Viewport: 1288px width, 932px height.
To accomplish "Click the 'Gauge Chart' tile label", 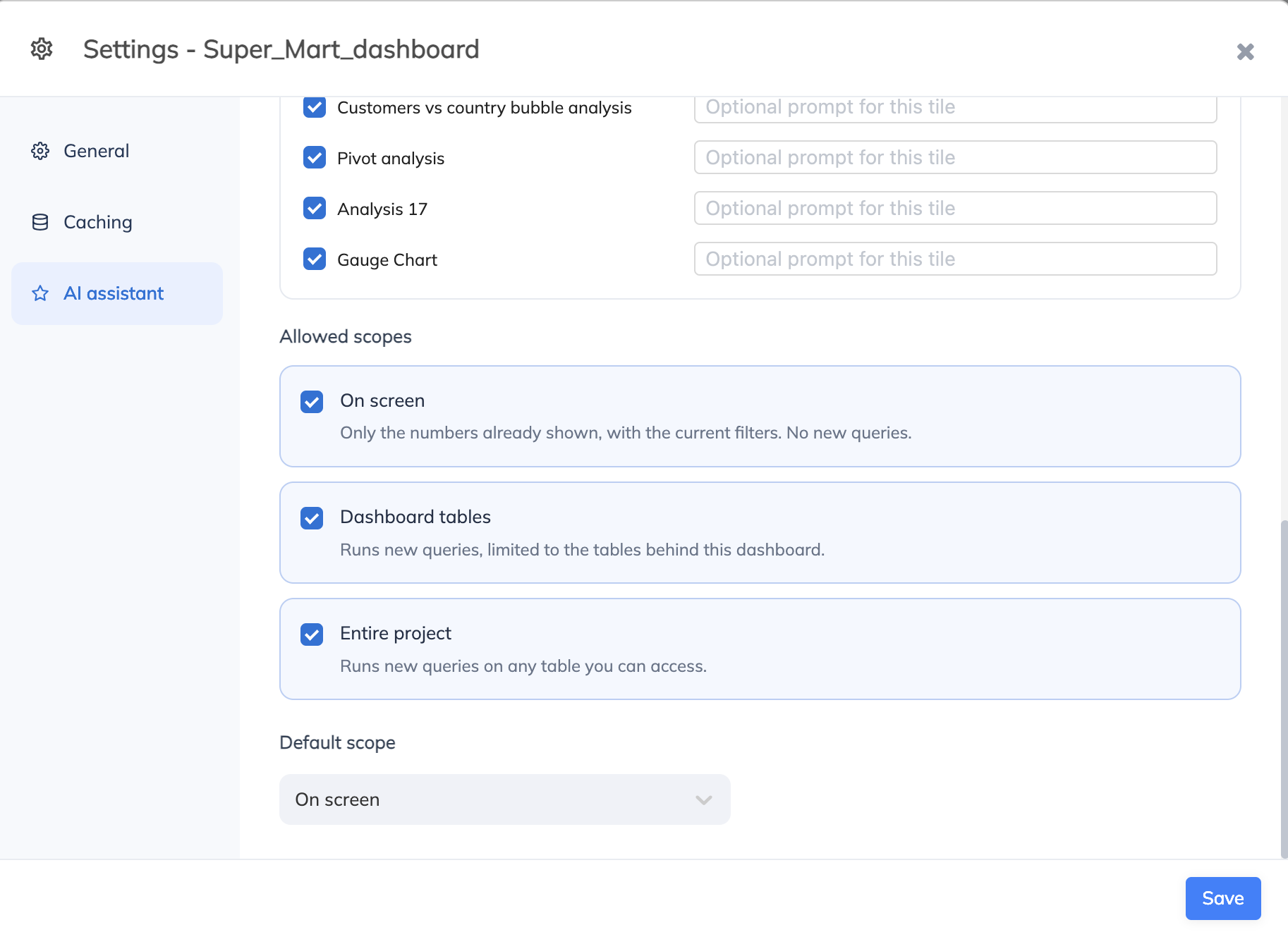I will pos(387,260).
